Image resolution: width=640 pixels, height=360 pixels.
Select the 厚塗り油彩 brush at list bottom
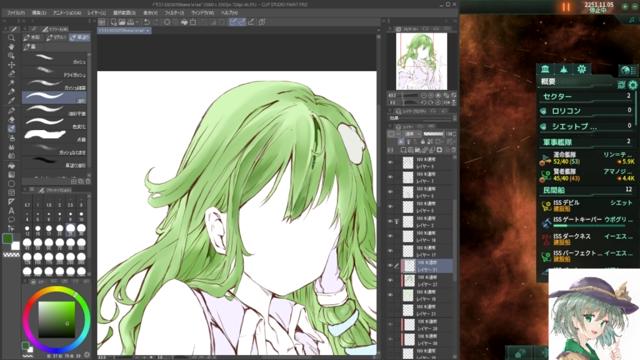(54, 162)
